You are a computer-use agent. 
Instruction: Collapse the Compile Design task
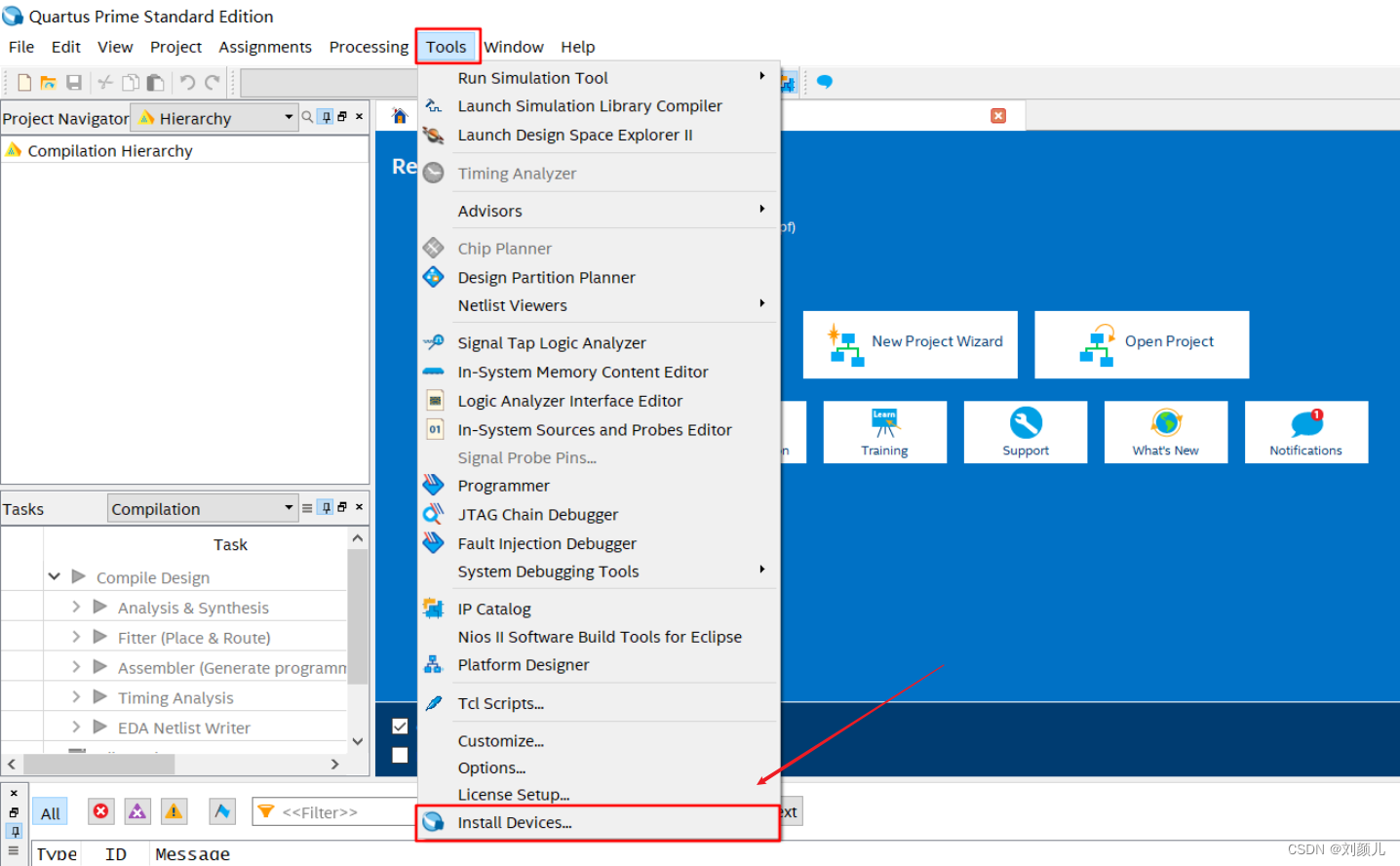55,577
